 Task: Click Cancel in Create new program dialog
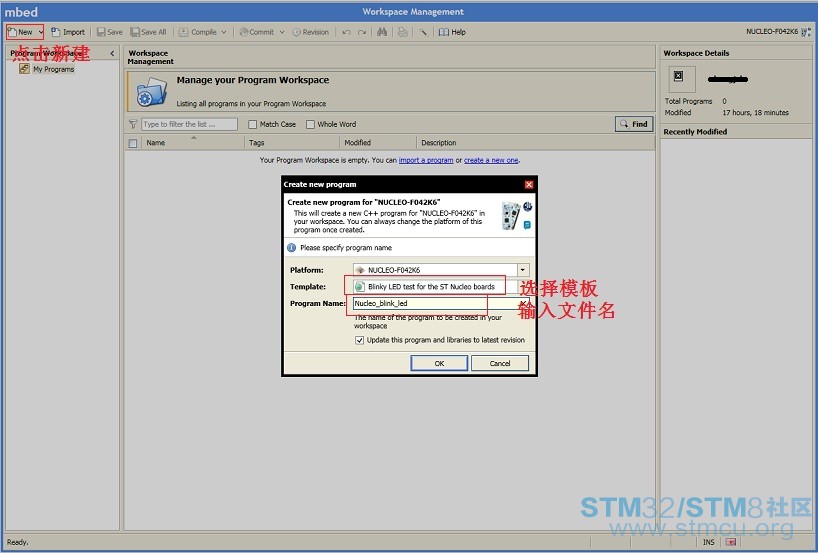[500, 363]
